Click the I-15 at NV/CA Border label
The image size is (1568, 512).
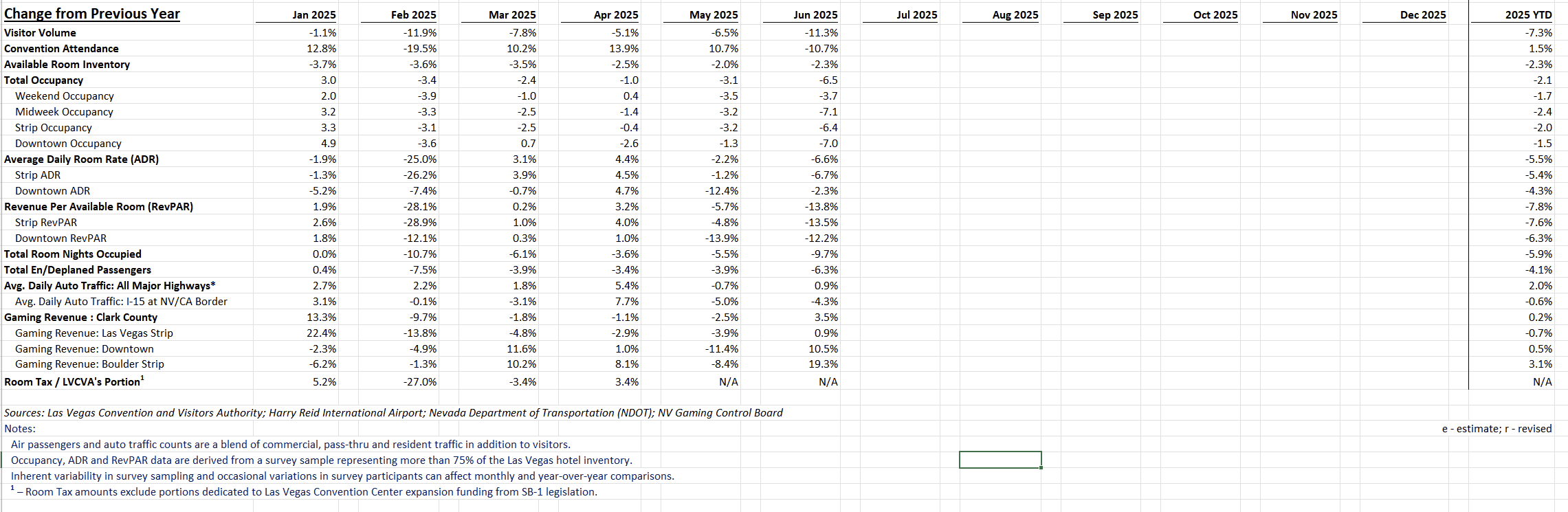pos(121,301)
